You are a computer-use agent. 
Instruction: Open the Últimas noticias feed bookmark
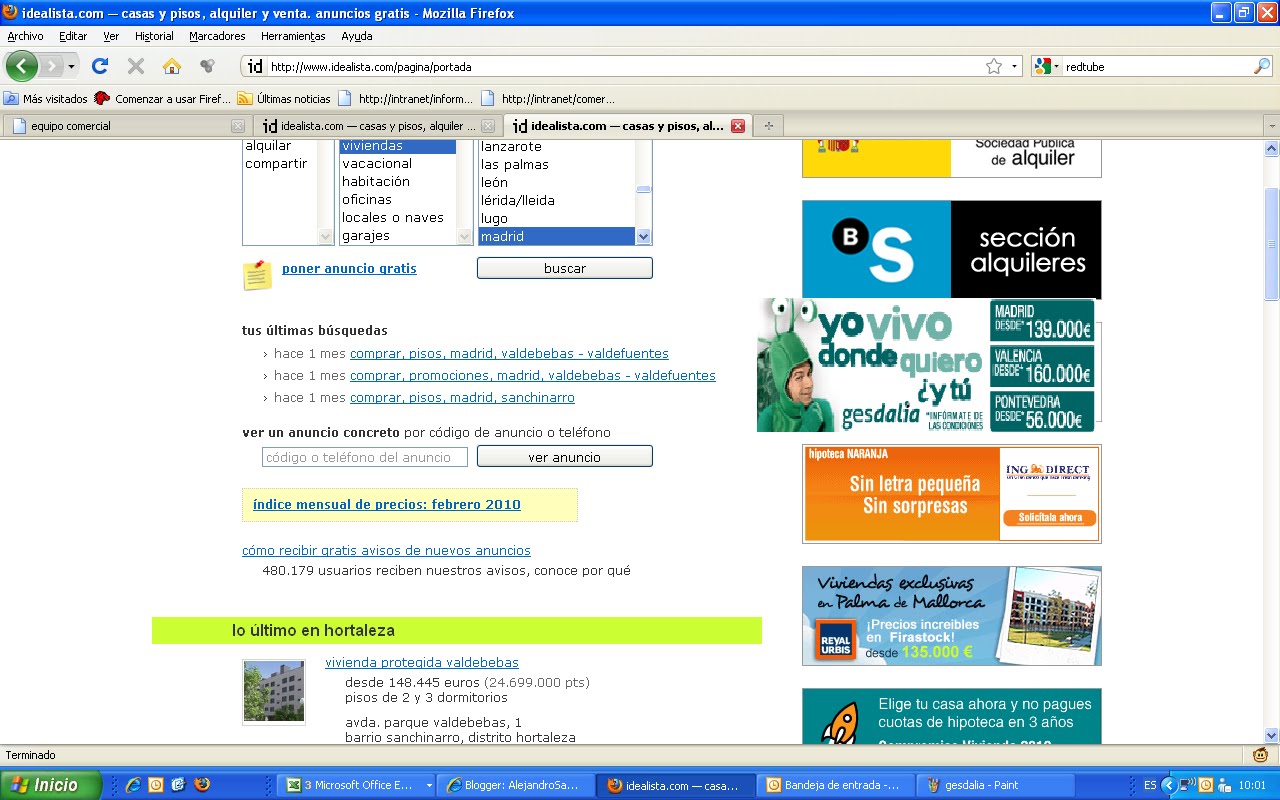pos(284,99)
